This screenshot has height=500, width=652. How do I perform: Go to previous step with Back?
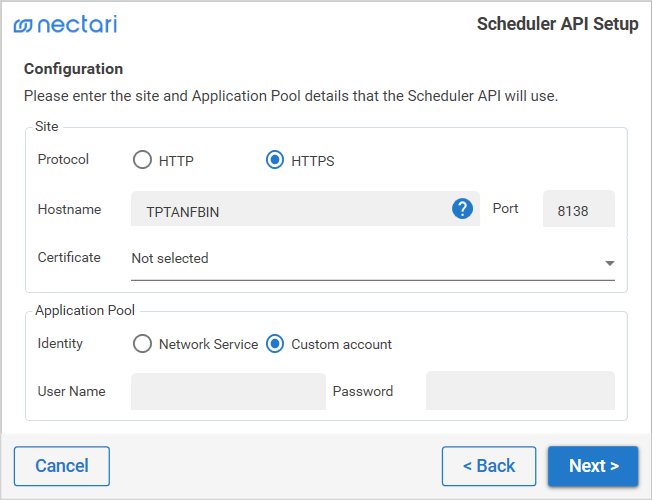(489, 466)
